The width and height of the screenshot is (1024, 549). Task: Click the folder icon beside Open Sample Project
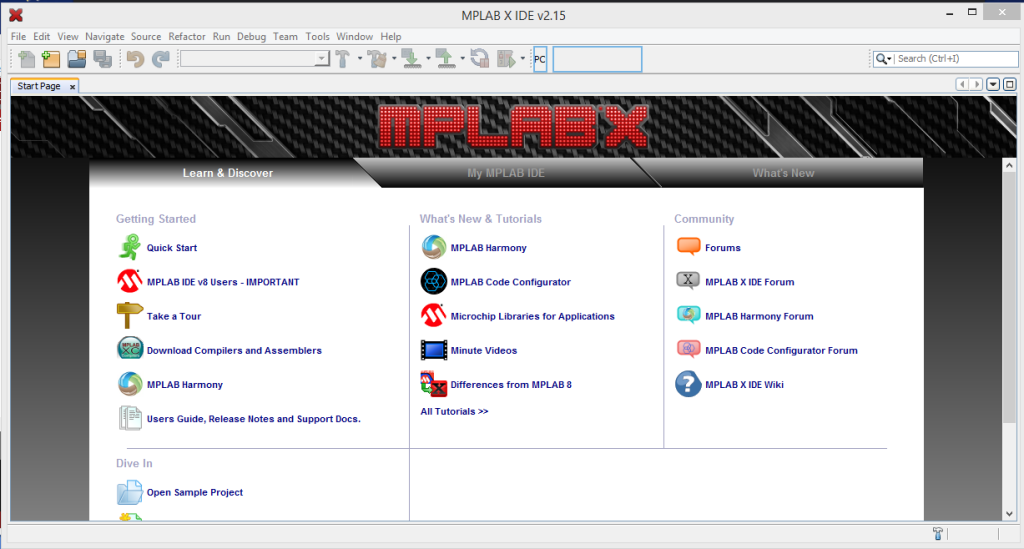[129, 492]
